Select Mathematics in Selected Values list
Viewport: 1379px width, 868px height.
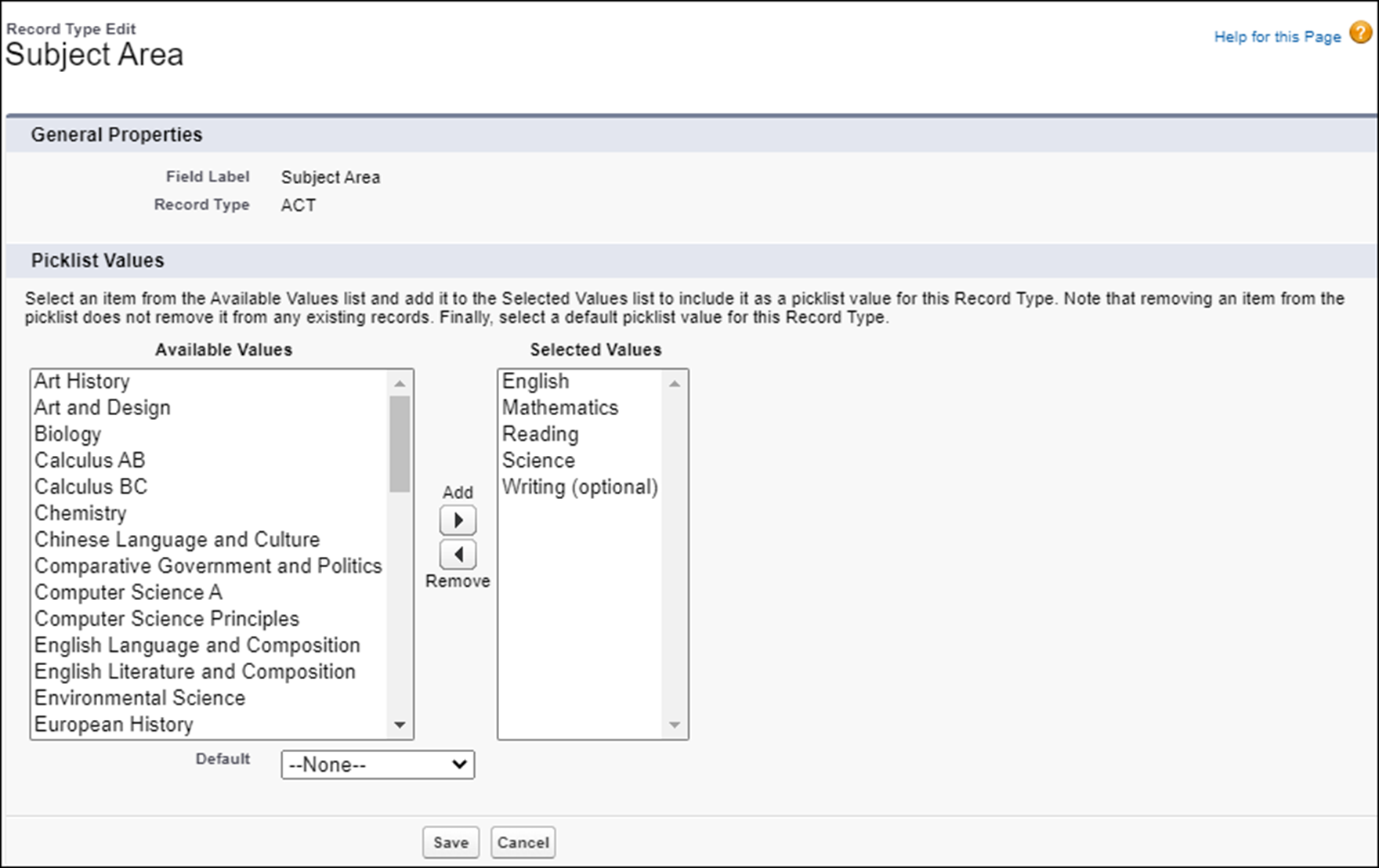[581, 408]
